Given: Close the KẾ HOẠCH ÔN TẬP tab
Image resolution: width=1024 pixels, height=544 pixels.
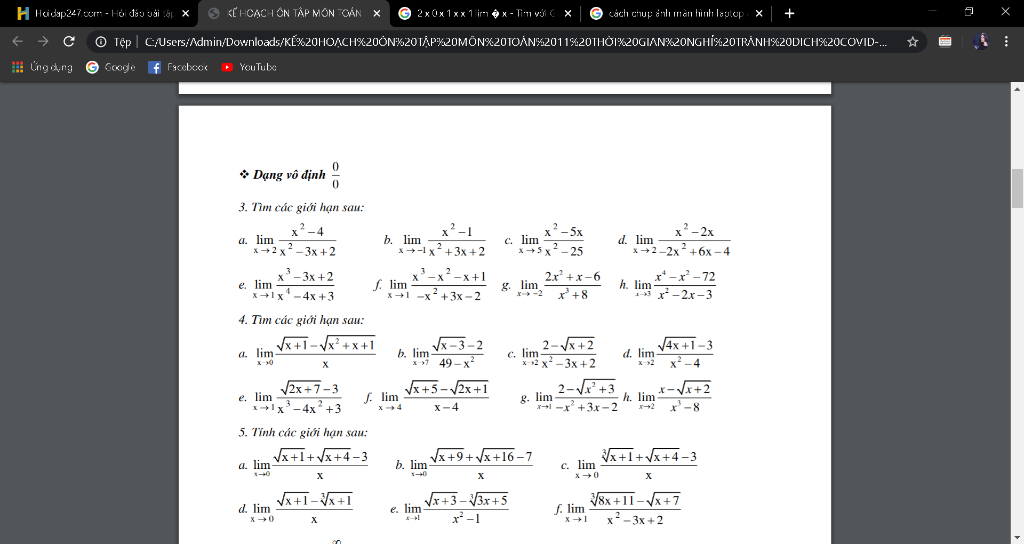Looking at the screenshot, I should click(377, 13).
